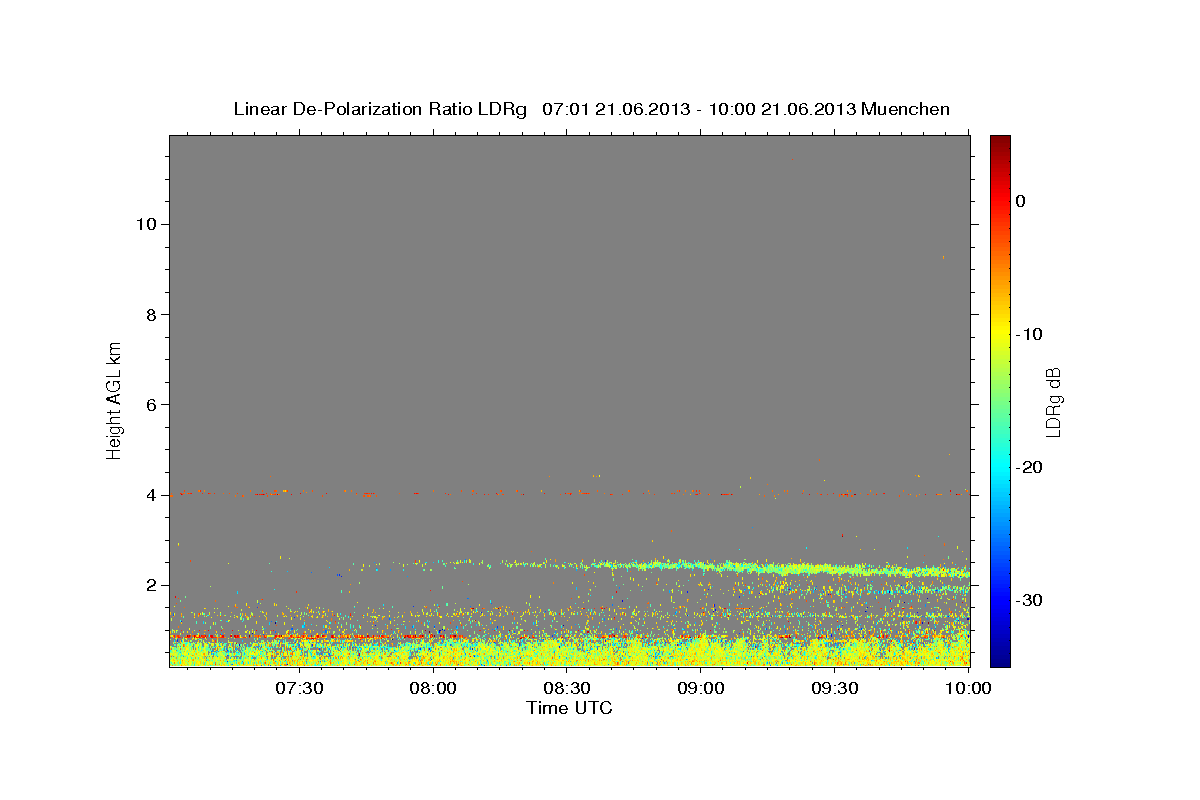The image size is (1200, 800).
Task: Click the height tick label 2
Action: pos(149,585)
